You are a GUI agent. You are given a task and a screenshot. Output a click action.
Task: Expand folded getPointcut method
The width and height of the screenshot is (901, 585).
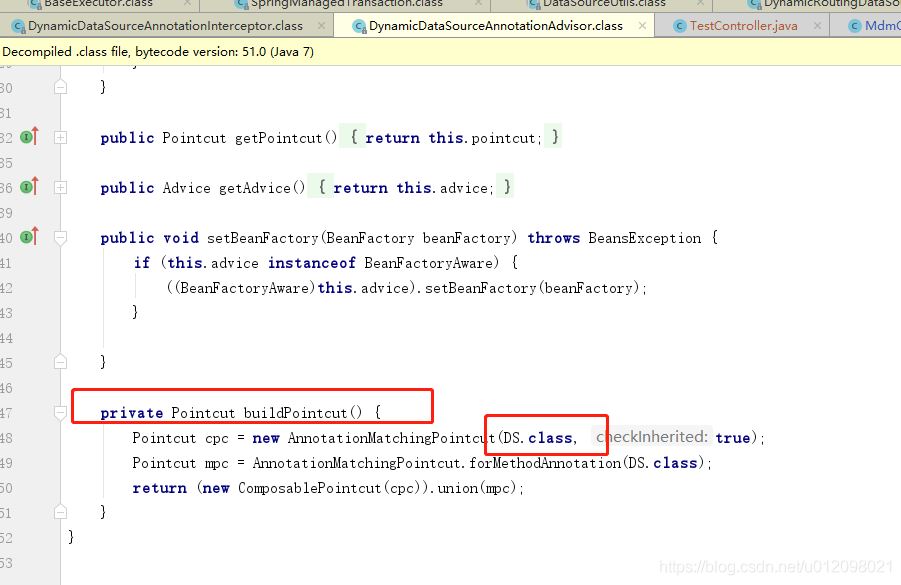pos(60,137)
